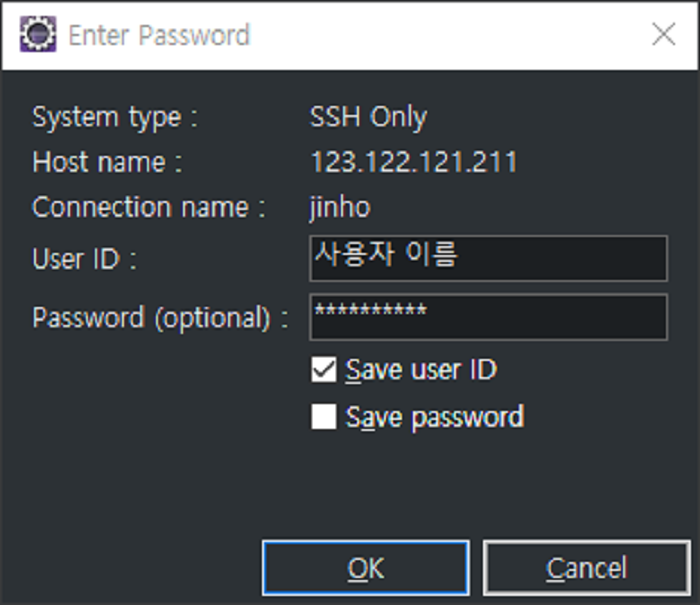Click the Host name label

(x=107, y=162)
